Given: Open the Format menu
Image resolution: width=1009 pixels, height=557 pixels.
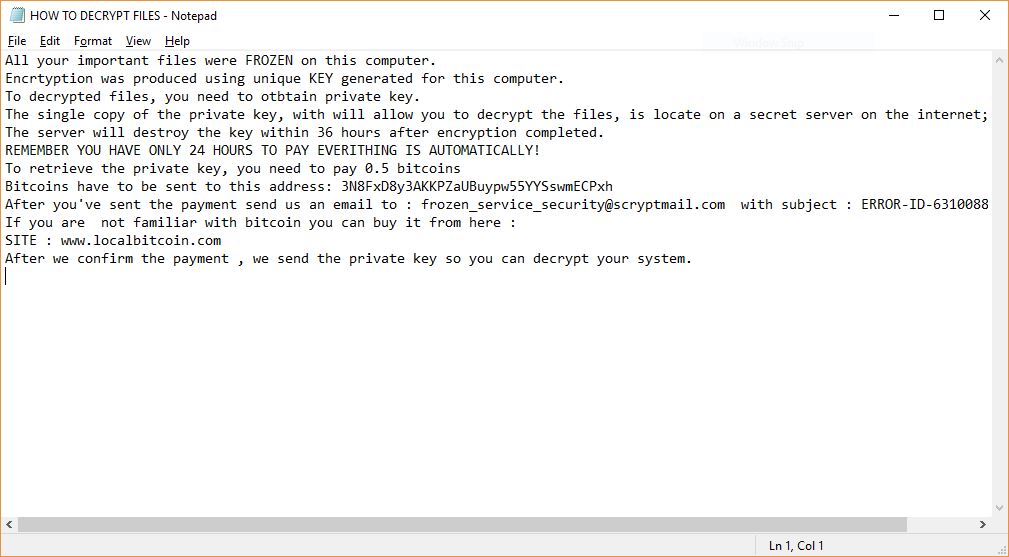Looking at the screenshot, I should [x=93, y=41].
